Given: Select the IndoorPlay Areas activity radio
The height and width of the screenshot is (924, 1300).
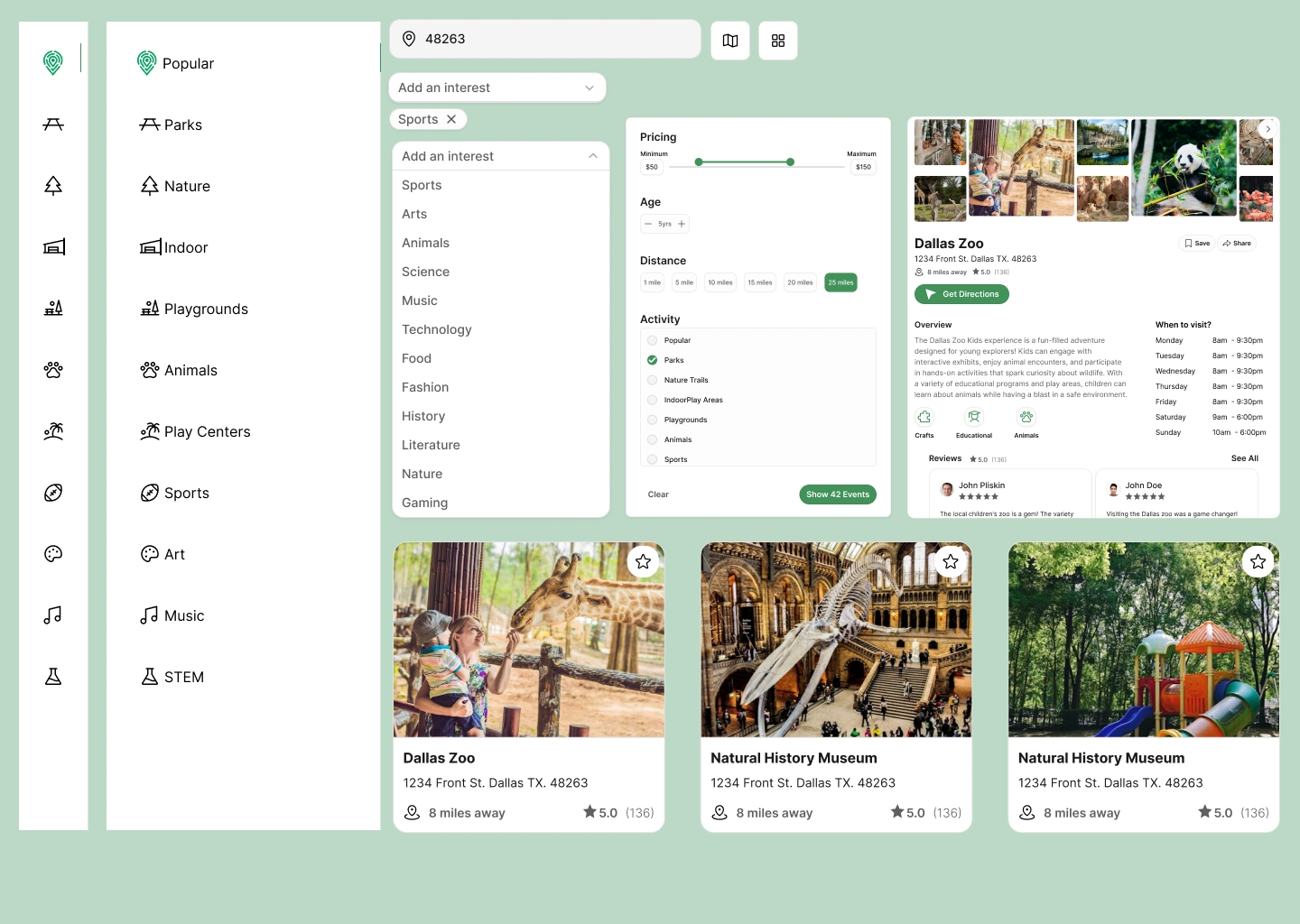Looking at the screenshot, I should (x=652, y=400).
